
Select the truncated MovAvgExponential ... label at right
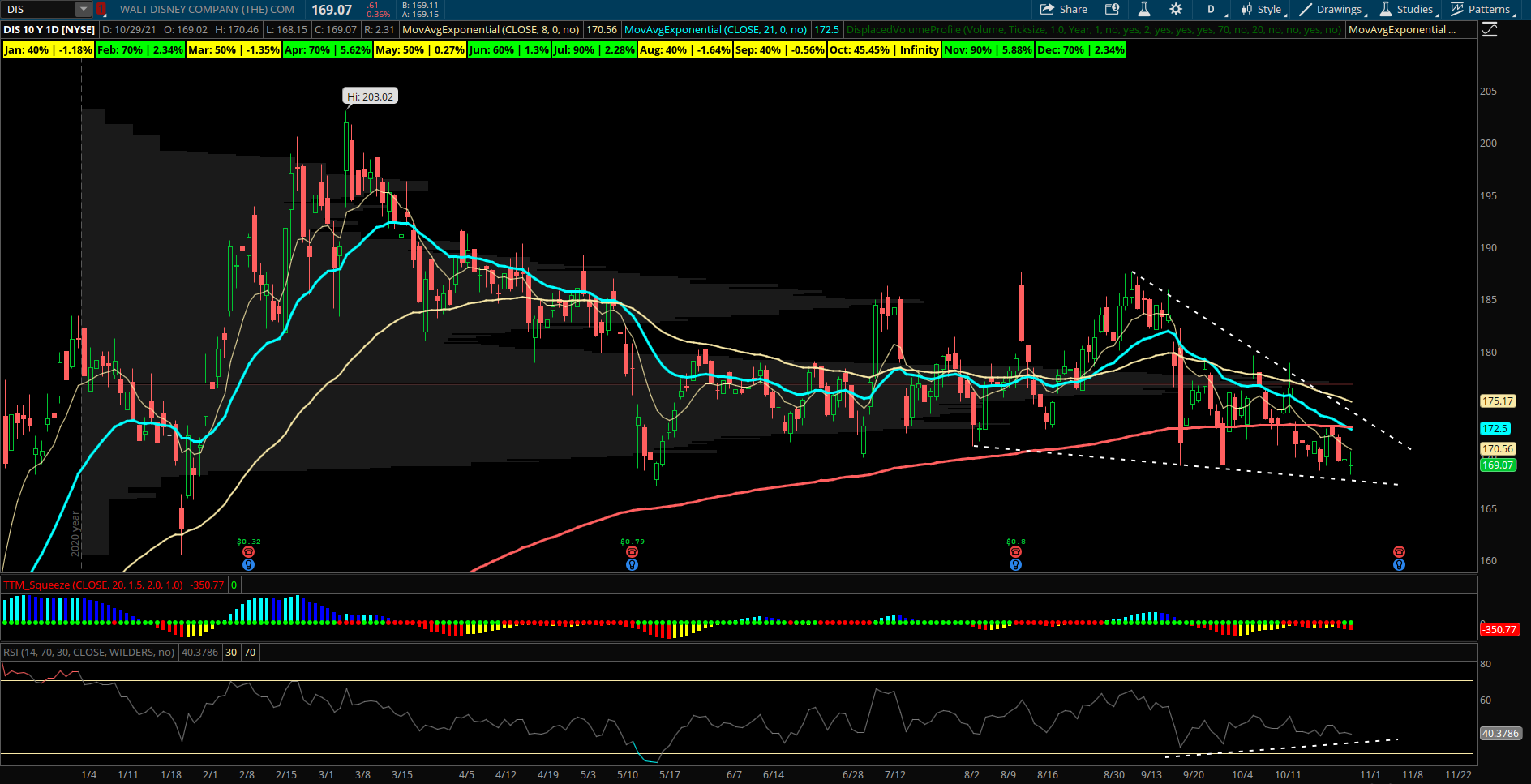(x=1402, y=29)
